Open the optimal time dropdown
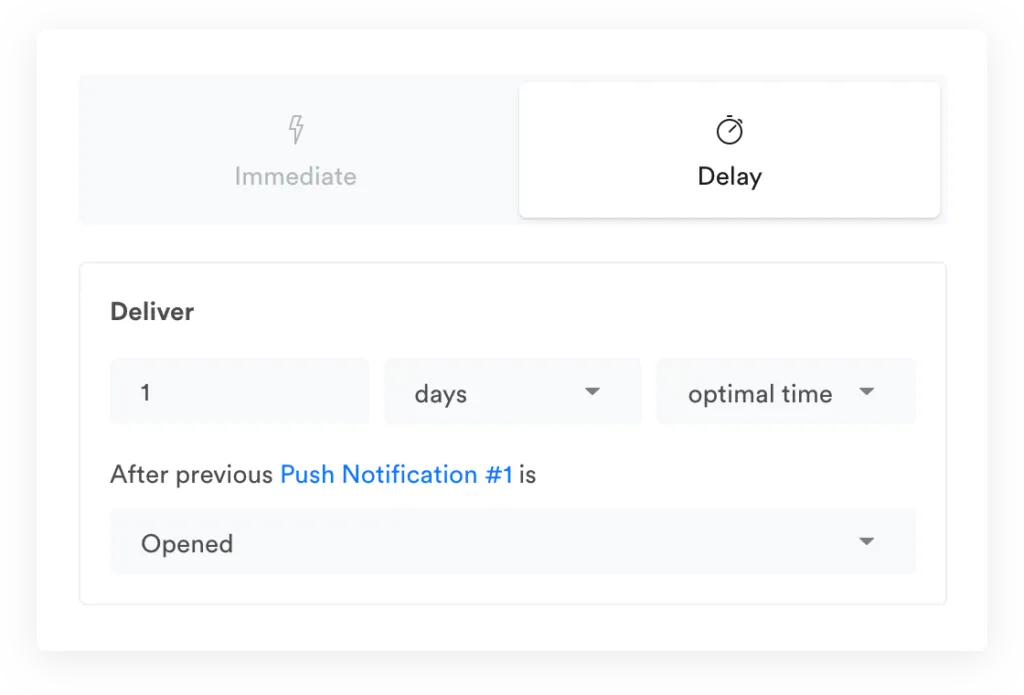The height and width of the screenshot is (695, 1024). pos(785,392)
